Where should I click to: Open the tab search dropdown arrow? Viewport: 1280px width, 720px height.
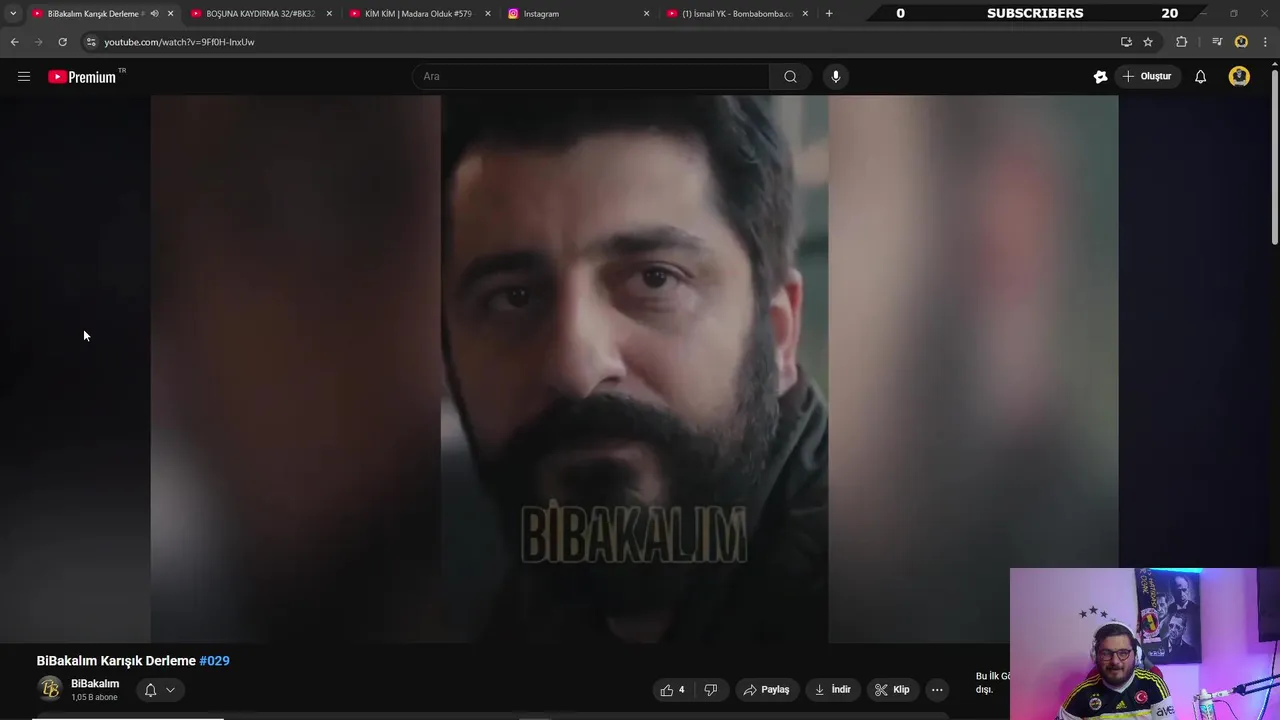click(x=13, y=14)
